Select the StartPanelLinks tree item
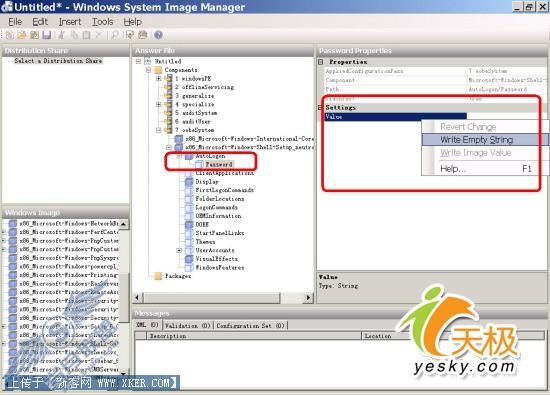 tap(220, 233)
